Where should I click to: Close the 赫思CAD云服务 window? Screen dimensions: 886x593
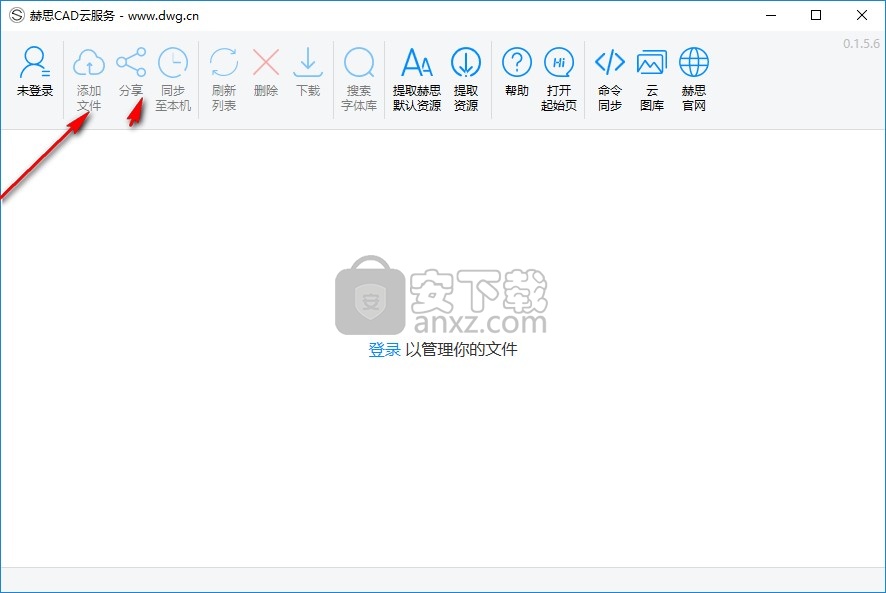pyautogui.click(x=862, y=15)
